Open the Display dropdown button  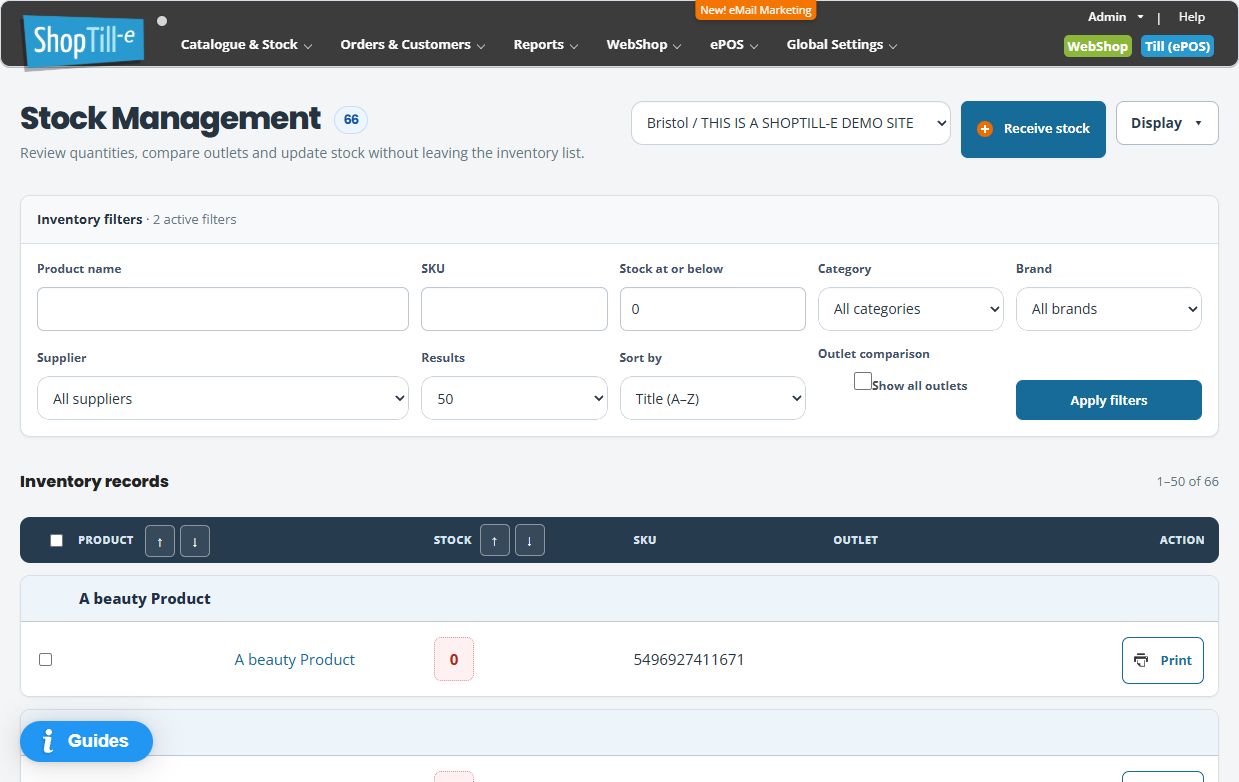[x=1167, y=123]
